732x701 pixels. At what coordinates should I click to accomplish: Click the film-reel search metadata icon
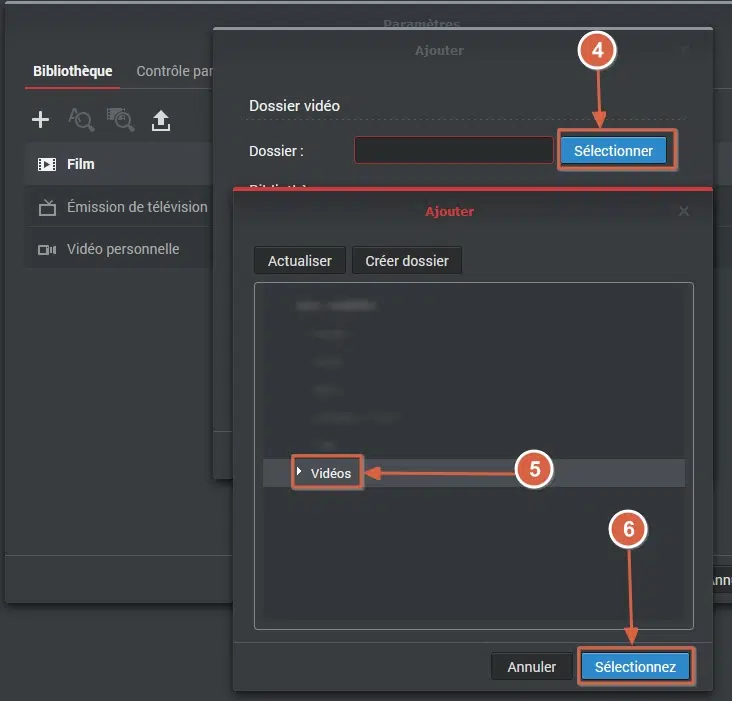click(121, 121)
